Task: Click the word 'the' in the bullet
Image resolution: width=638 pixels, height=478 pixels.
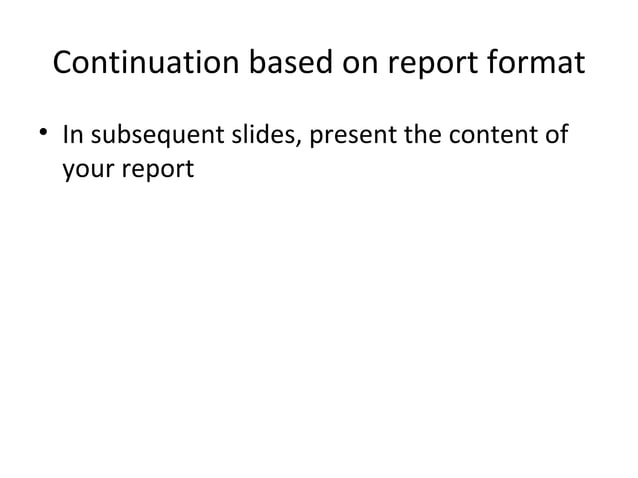Action: [423, 134]
